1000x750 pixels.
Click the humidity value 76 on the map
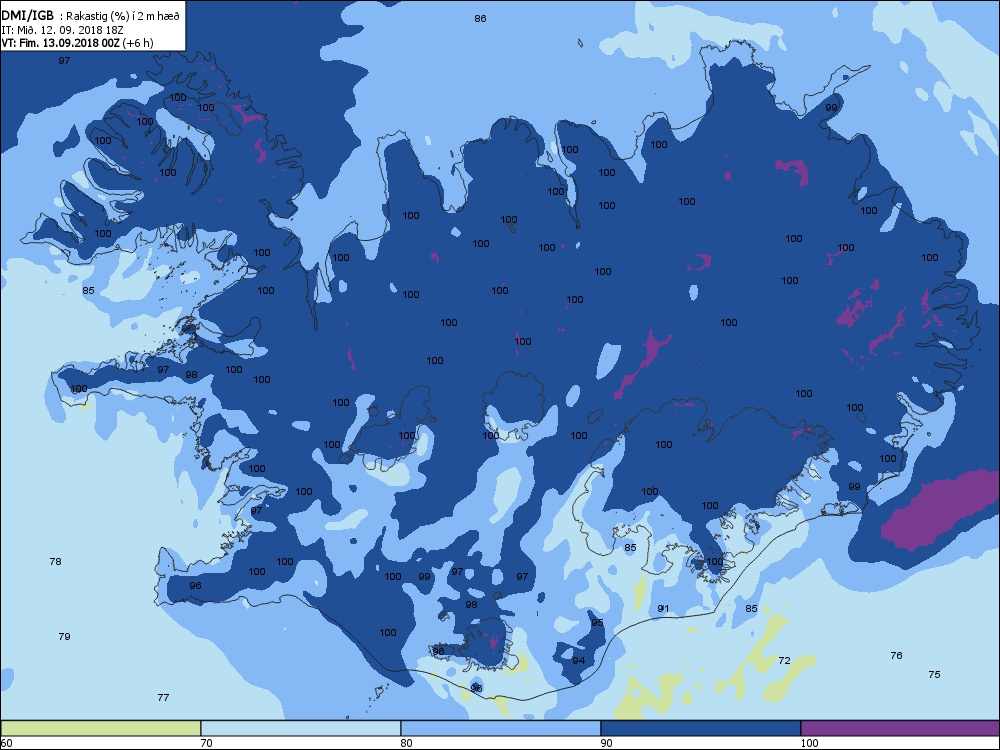(x=896, y=655)
